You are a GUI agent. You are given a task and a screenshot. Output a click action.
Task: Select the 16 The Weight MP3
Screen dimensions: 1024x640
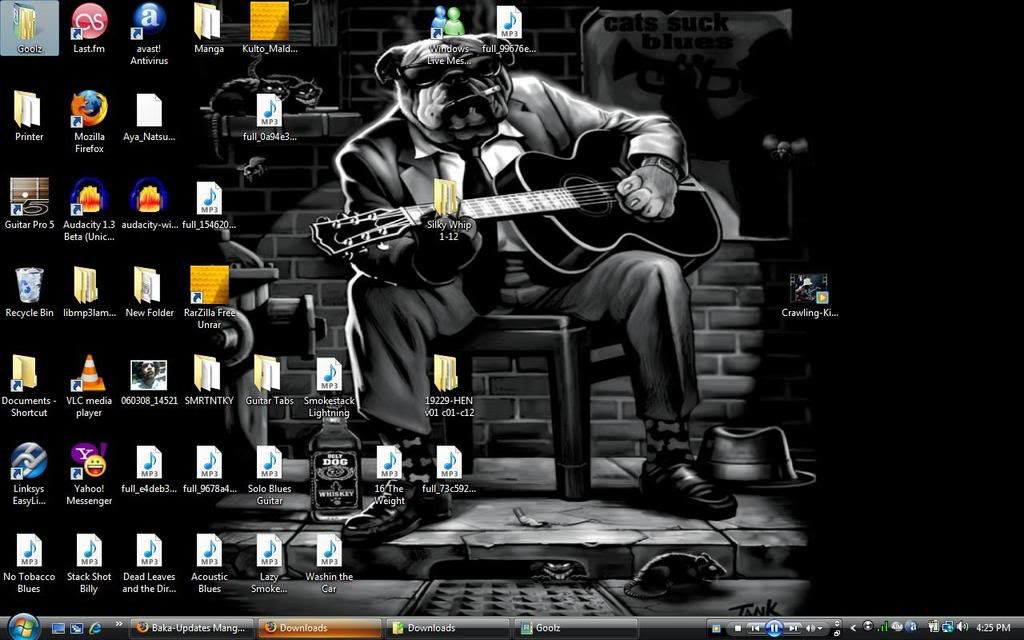pyautogui.click(x=389, y=475)
